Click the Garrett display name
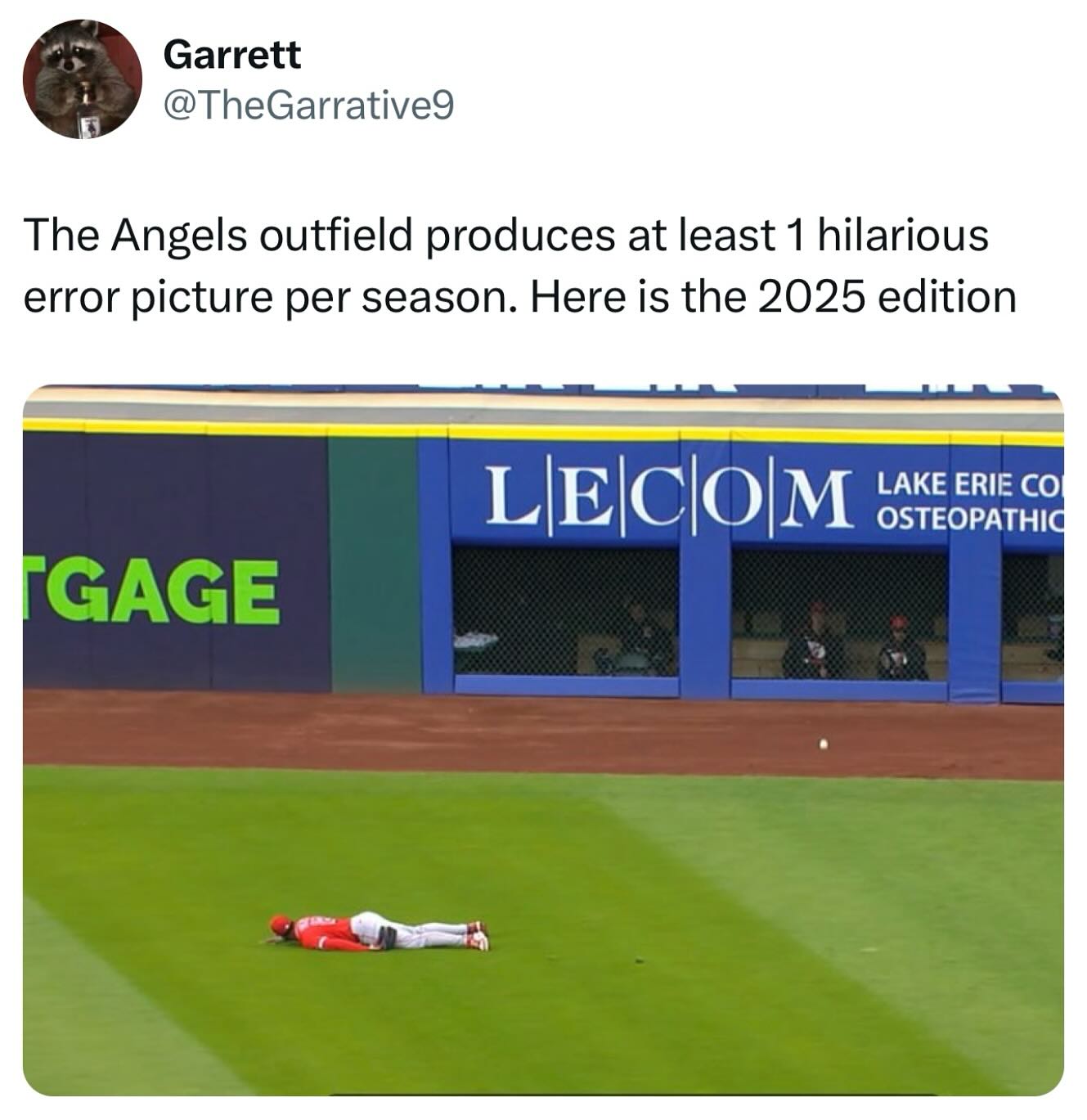 232,56
